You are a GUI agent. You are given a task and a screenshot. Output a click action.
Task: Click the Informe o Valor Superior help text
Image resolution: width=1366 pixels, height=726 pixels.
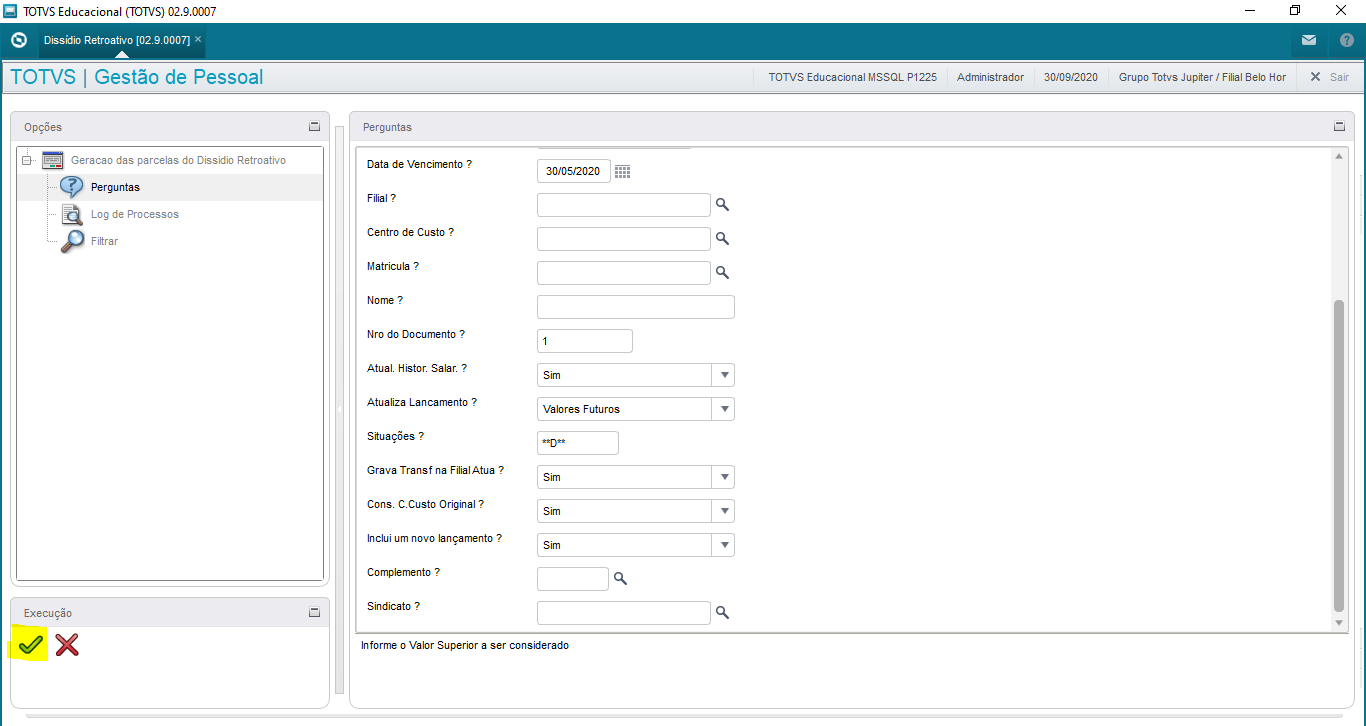point(465,645)
